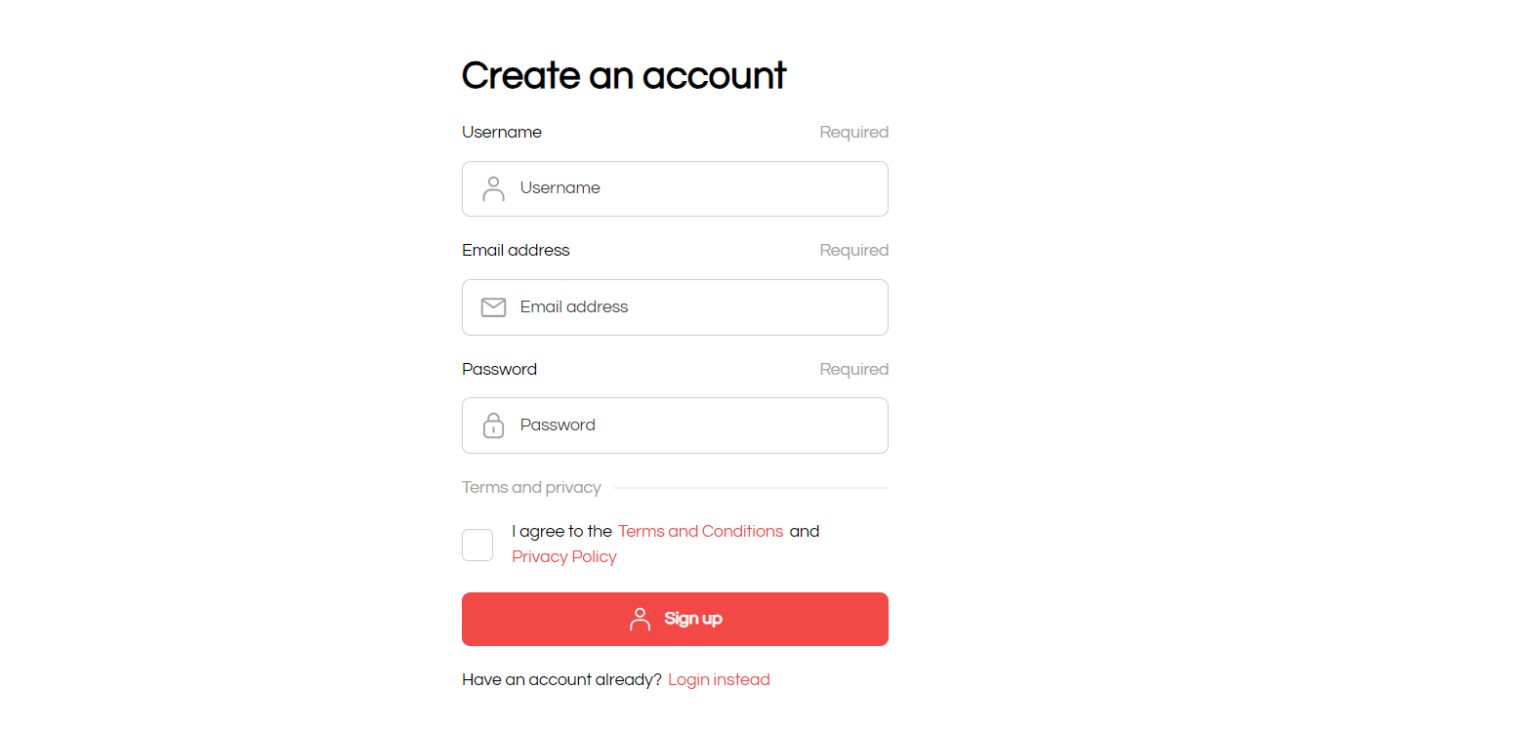Screen dimensions: 1536x729
Task: Click the lock icon in Password field
Action: (x=493, y=425)
